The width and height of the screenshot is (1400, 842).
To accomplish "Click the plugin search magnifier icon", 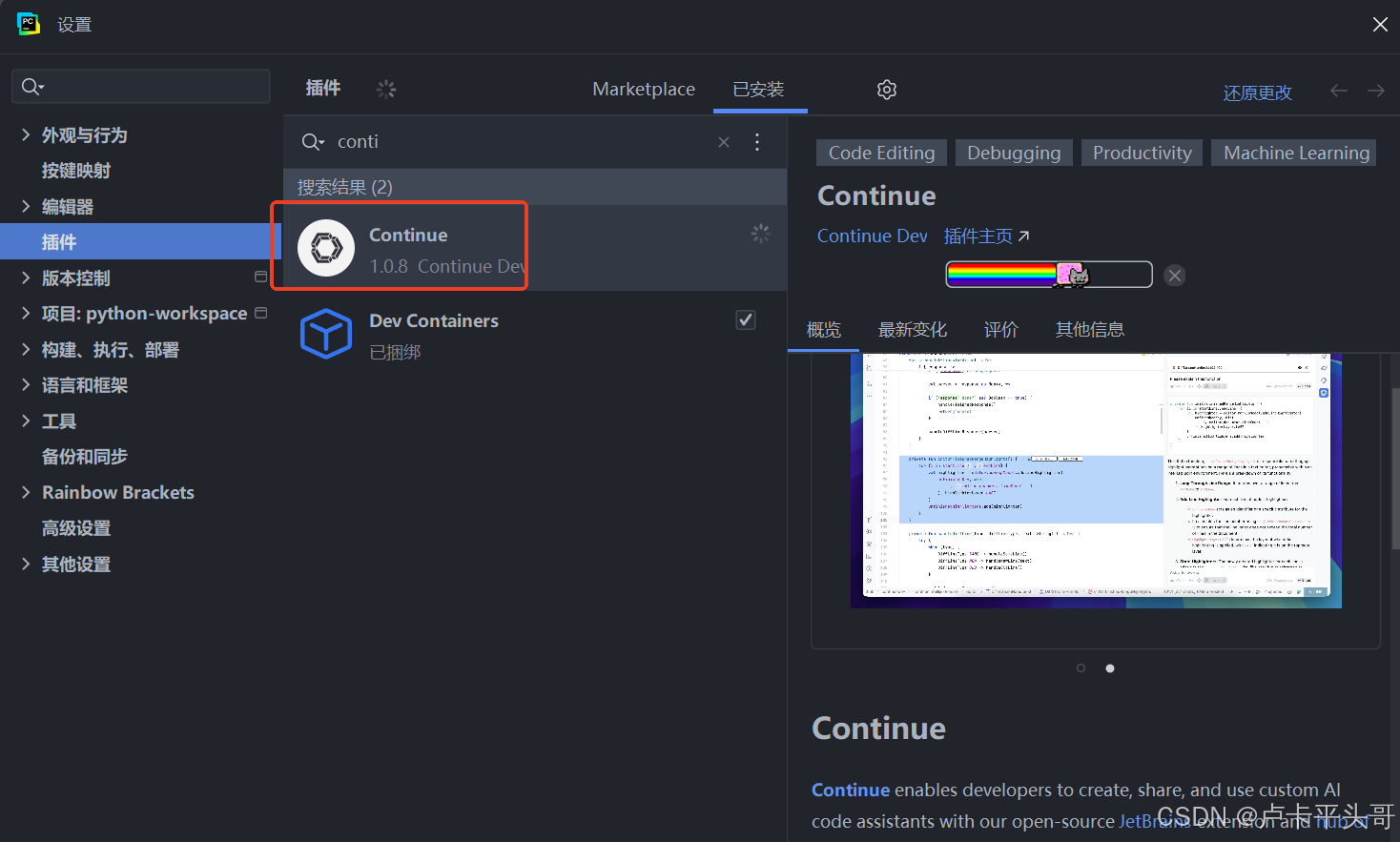I will point(312,142).
